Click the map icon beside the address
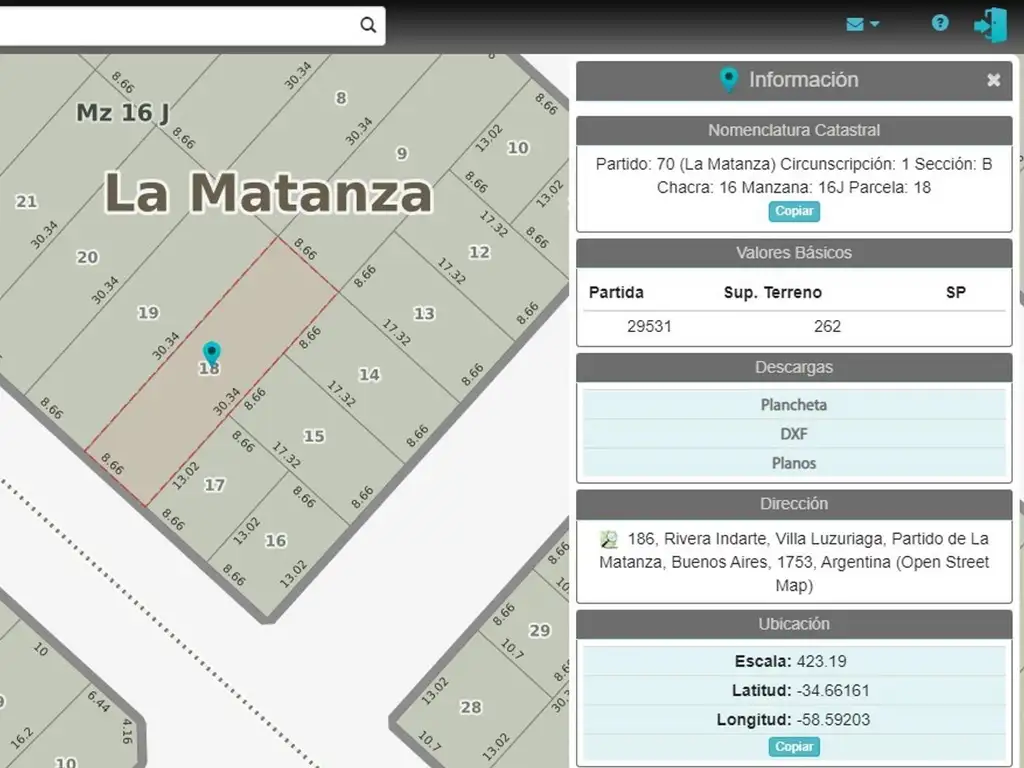1024x768 pixels. click(609, 539)
